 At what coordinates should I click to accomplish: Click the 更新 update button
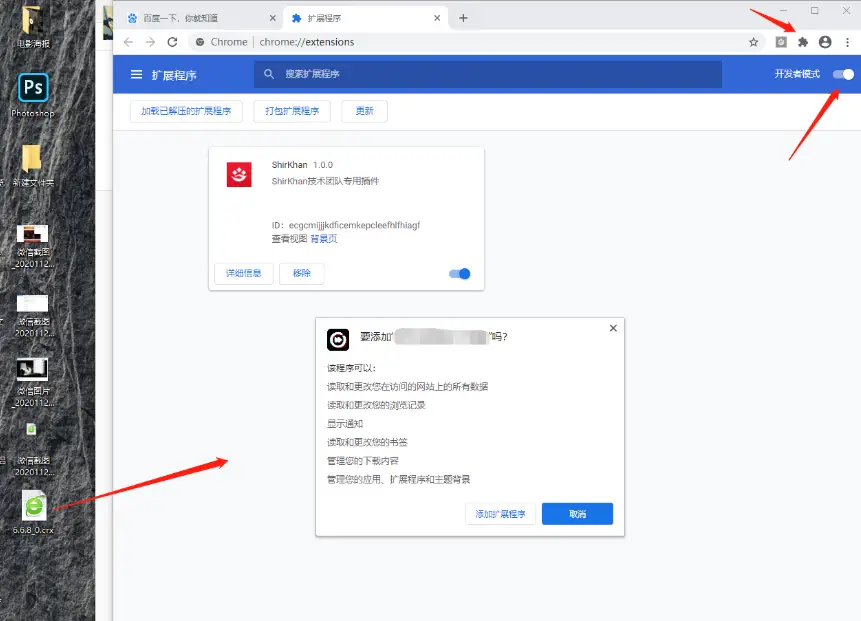point(364,111)
